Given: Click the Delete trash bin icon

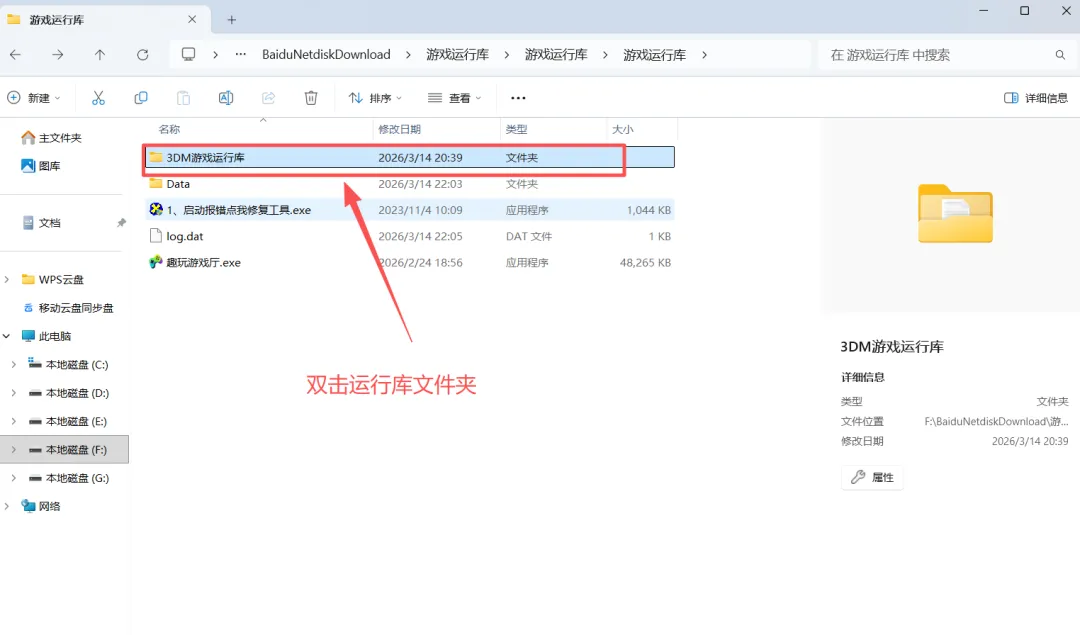Looking at the screenshot, I should (x=311, y=98).
